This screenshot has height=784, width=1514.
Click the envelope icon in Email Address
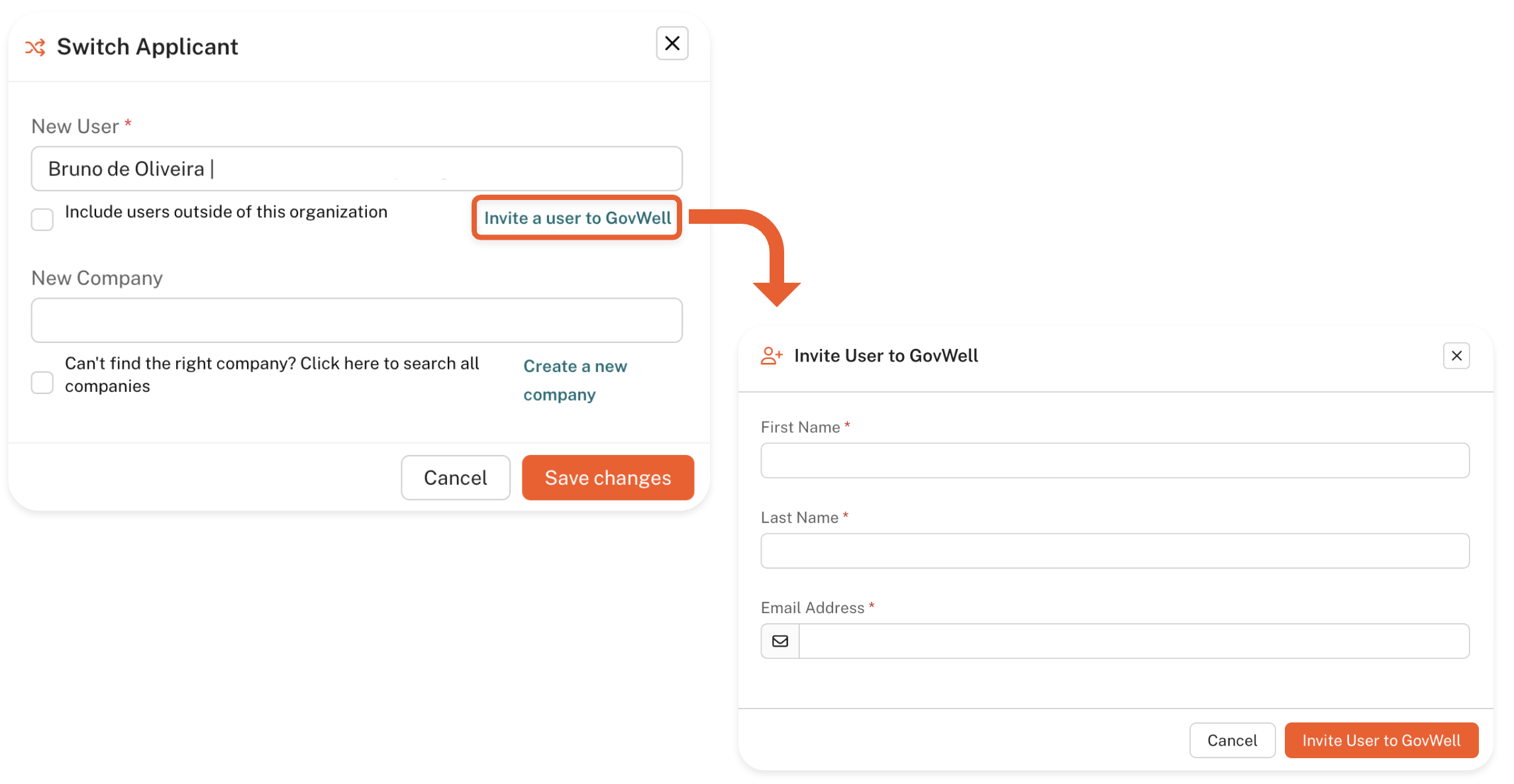coord(780,641)
